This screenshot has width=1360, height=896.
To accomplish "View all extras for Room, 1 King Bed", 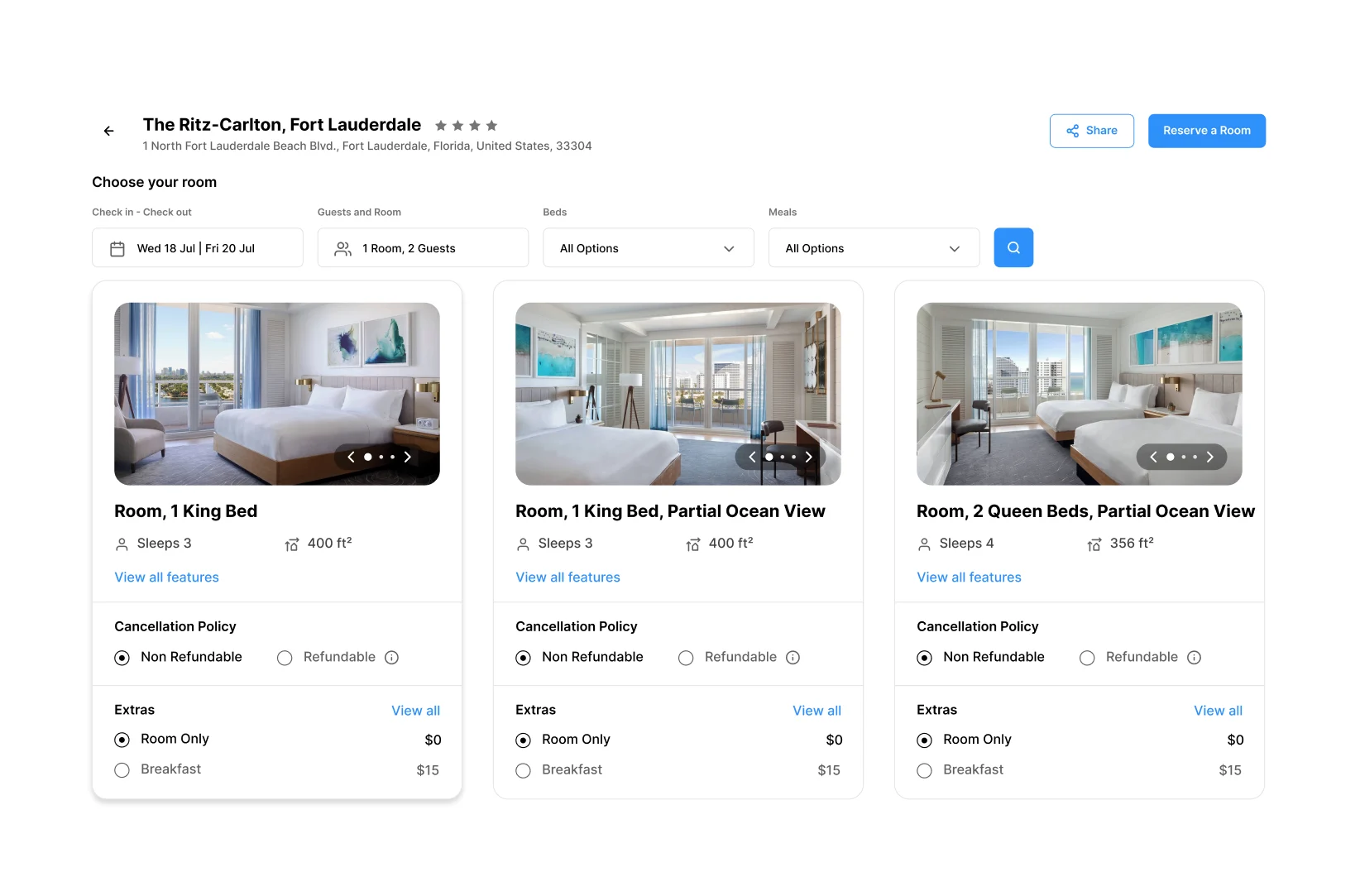I will pos(415,711).
